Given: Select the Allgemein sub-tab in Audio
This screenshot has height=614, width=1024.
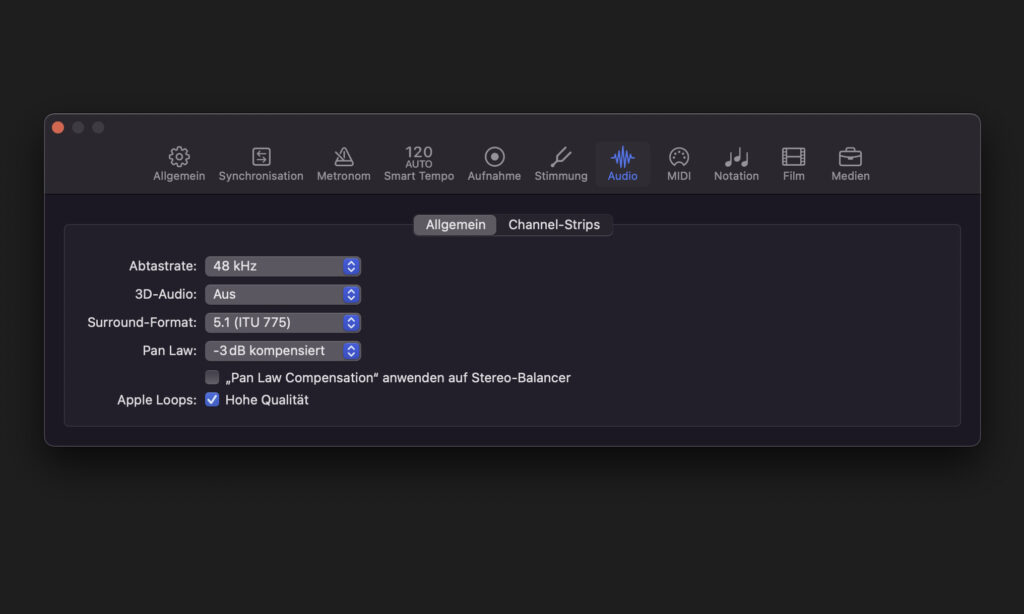Looking at the screenshot, I should pyautogui.click(x=455, y=225).
